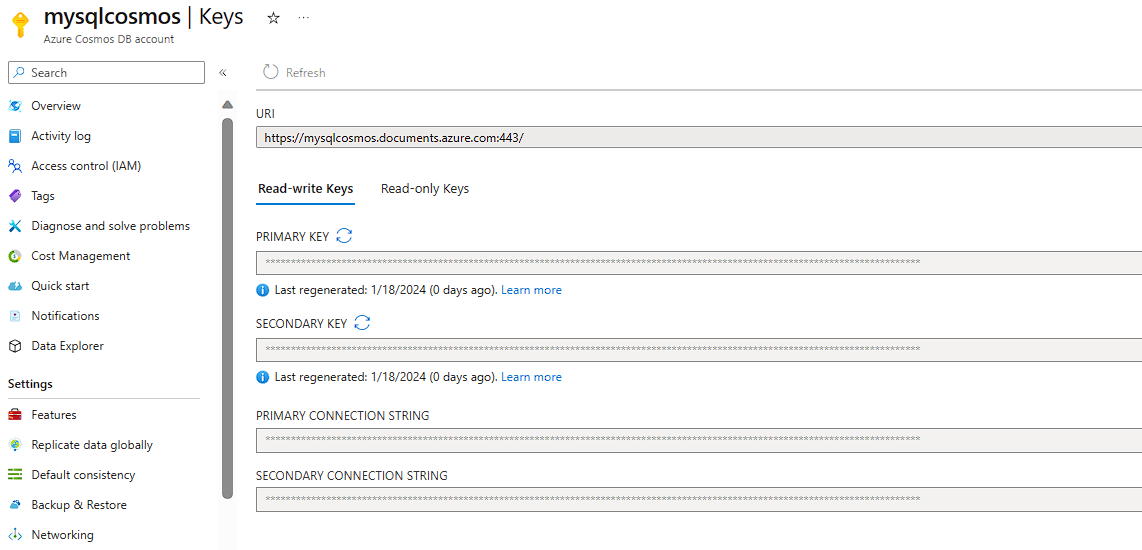Open Features under Settings
The width and height of the screenshot is (1142, 550).
54,415
